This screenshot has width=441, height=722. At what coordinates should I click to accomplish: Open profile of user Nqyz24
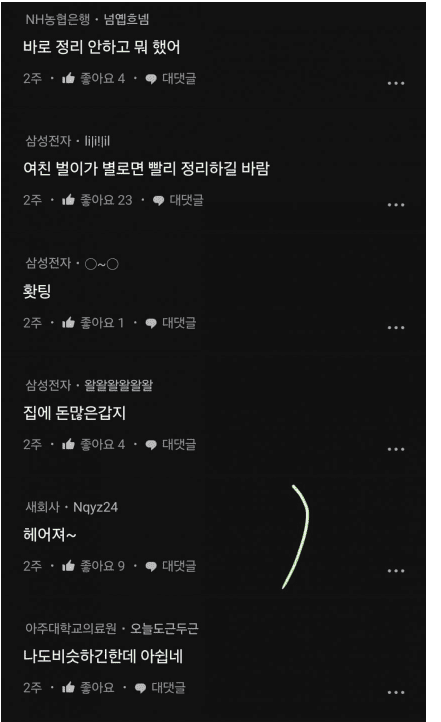point(95,507)
